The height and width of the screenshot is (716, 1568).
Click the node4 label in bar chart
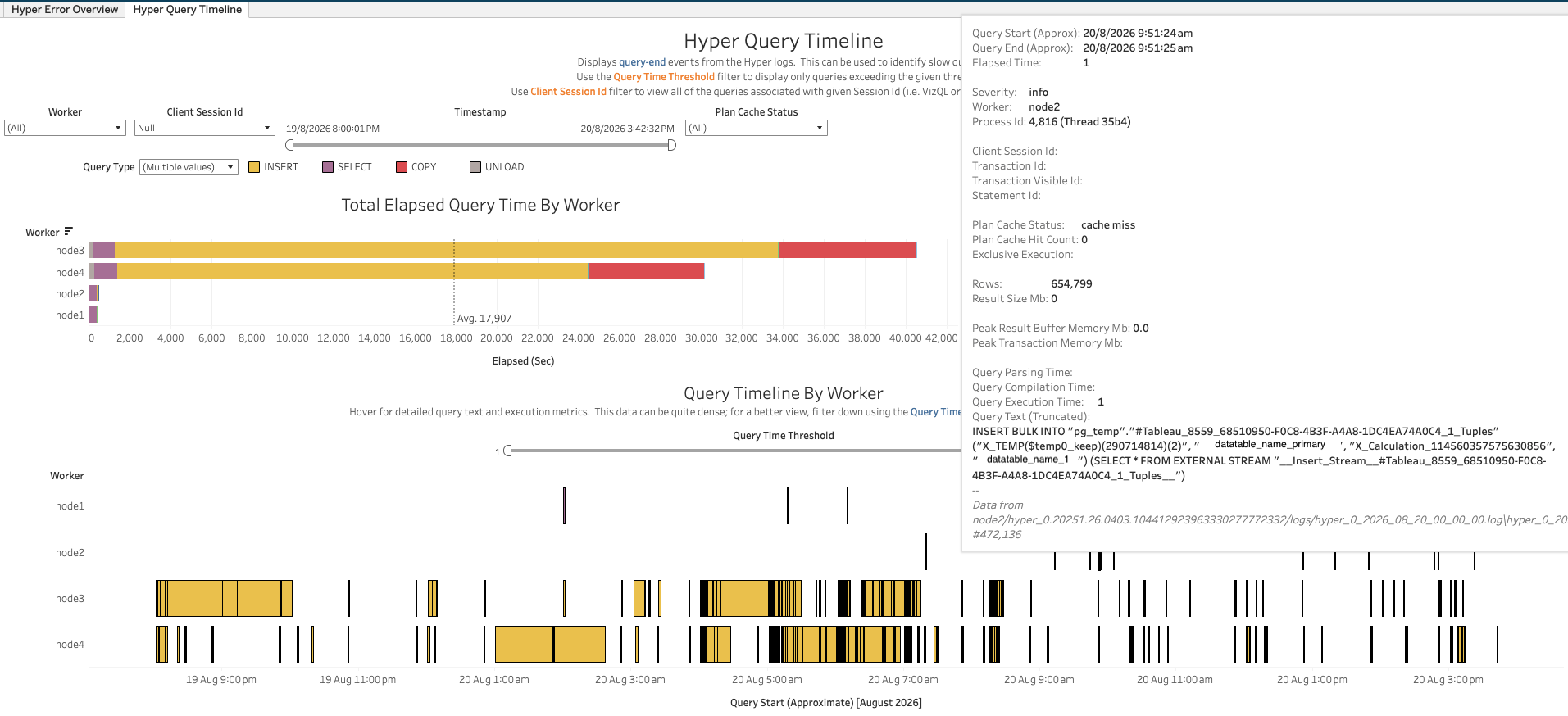(x=70, y=273)
